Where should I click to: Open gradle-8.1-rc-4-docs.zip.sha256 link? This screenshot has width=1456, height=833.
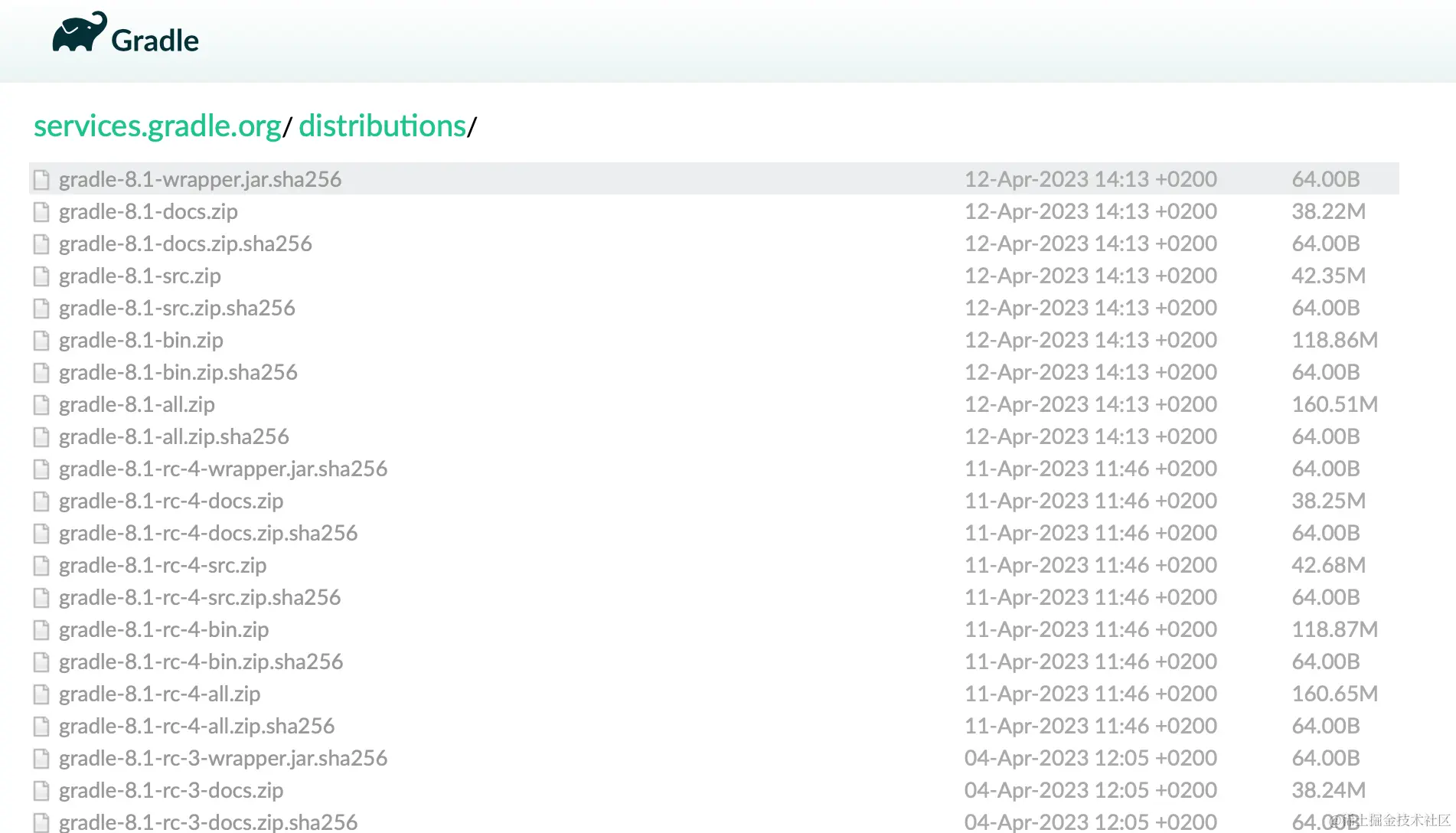(x=208, y=533)
